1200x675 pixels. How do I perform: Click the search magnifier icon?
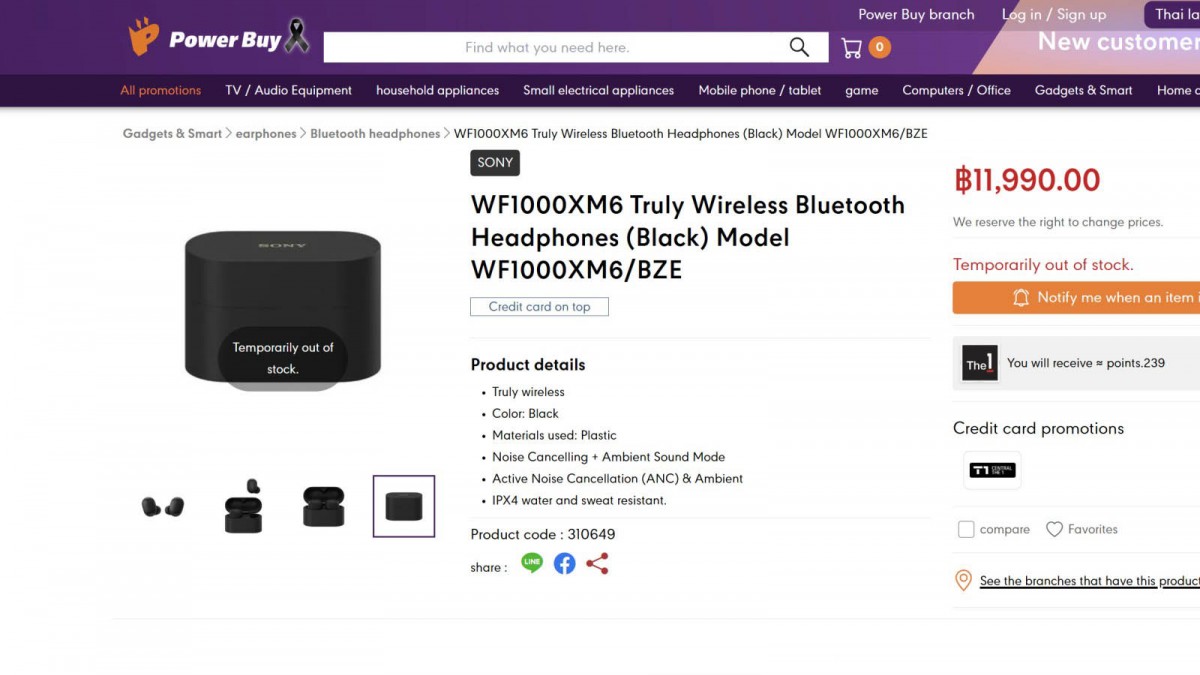(798, 47)
